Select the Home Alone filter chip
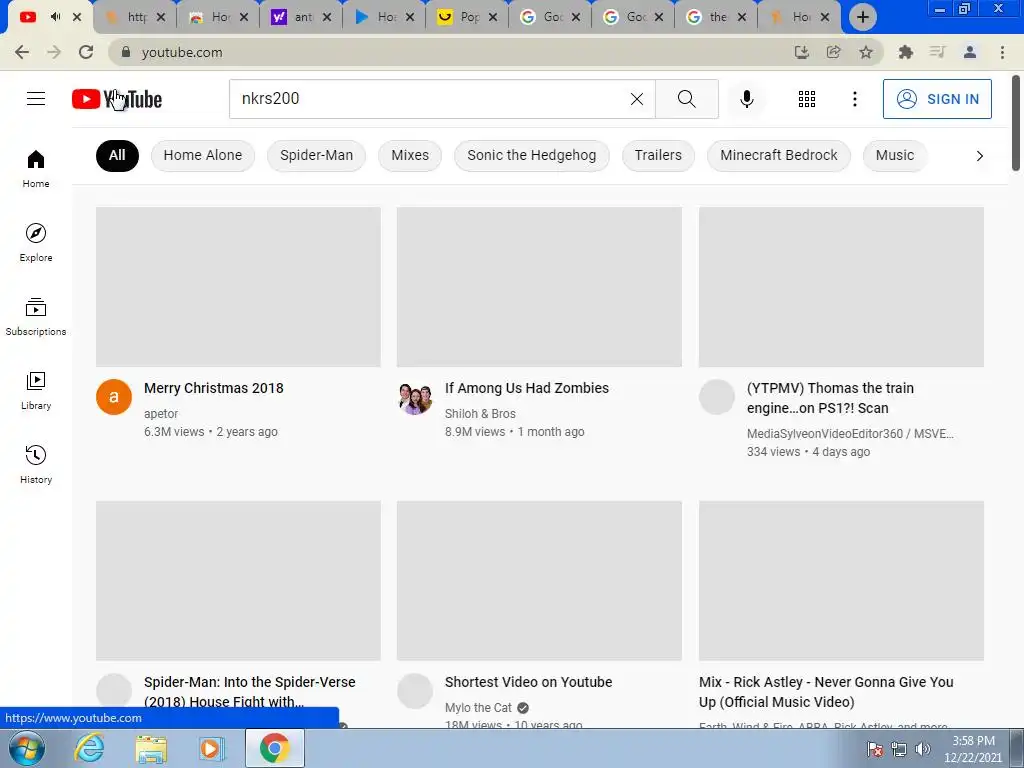Viewport: 1024px width, 768px height. point(202,155)
